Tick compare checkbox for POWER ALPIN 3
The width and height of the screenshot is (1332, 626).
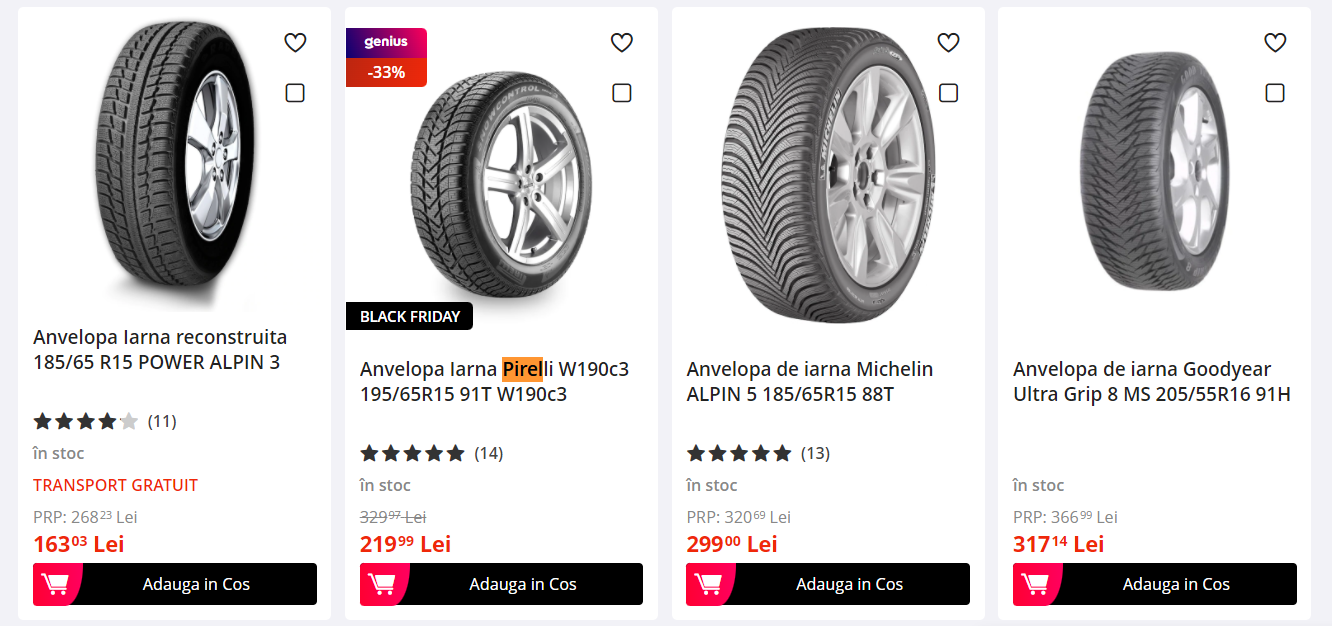pyautogui.click(x=295, y=93)
